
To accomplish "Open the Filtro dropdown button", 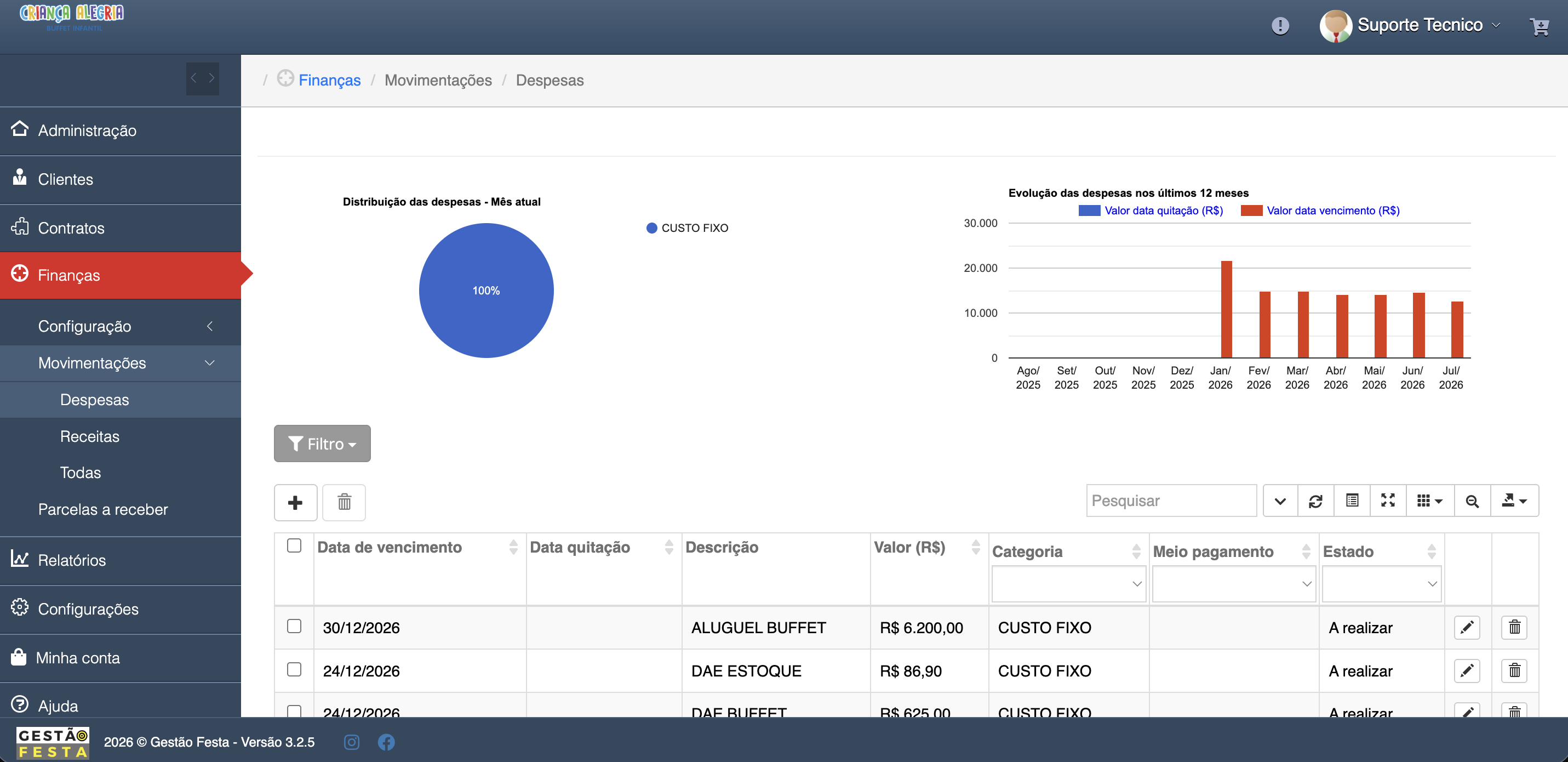I will tap(322, 443).
